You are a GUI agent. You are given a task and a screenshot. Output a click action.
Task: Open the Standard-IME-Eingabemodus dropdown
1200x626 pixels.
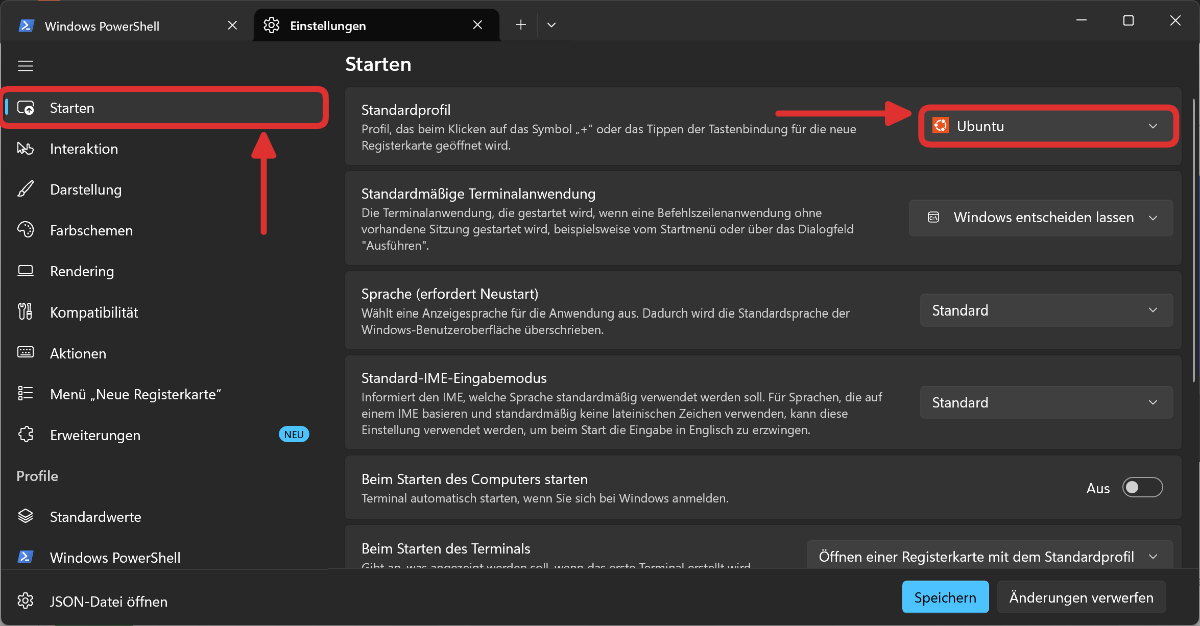pyautogui.click(x=1047, y=403)
